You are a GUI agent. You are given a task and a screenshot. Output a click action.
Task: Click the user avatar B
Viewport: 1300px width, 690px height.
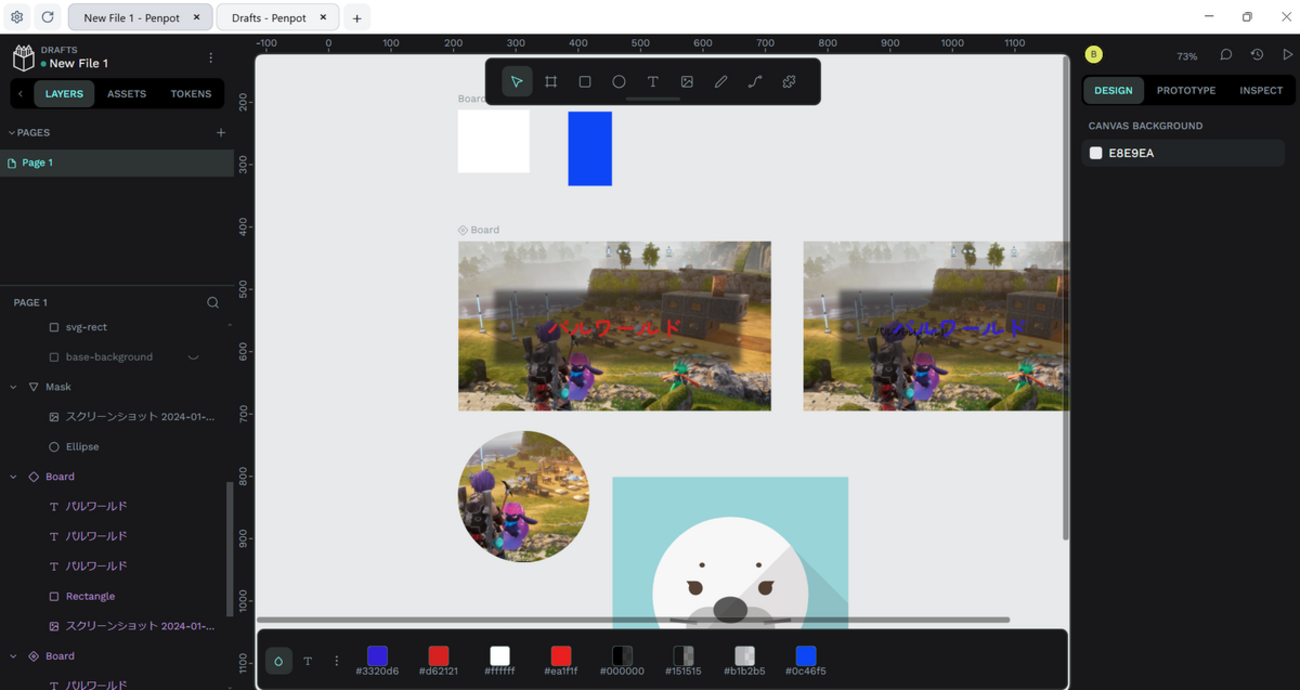point(1093,55)
